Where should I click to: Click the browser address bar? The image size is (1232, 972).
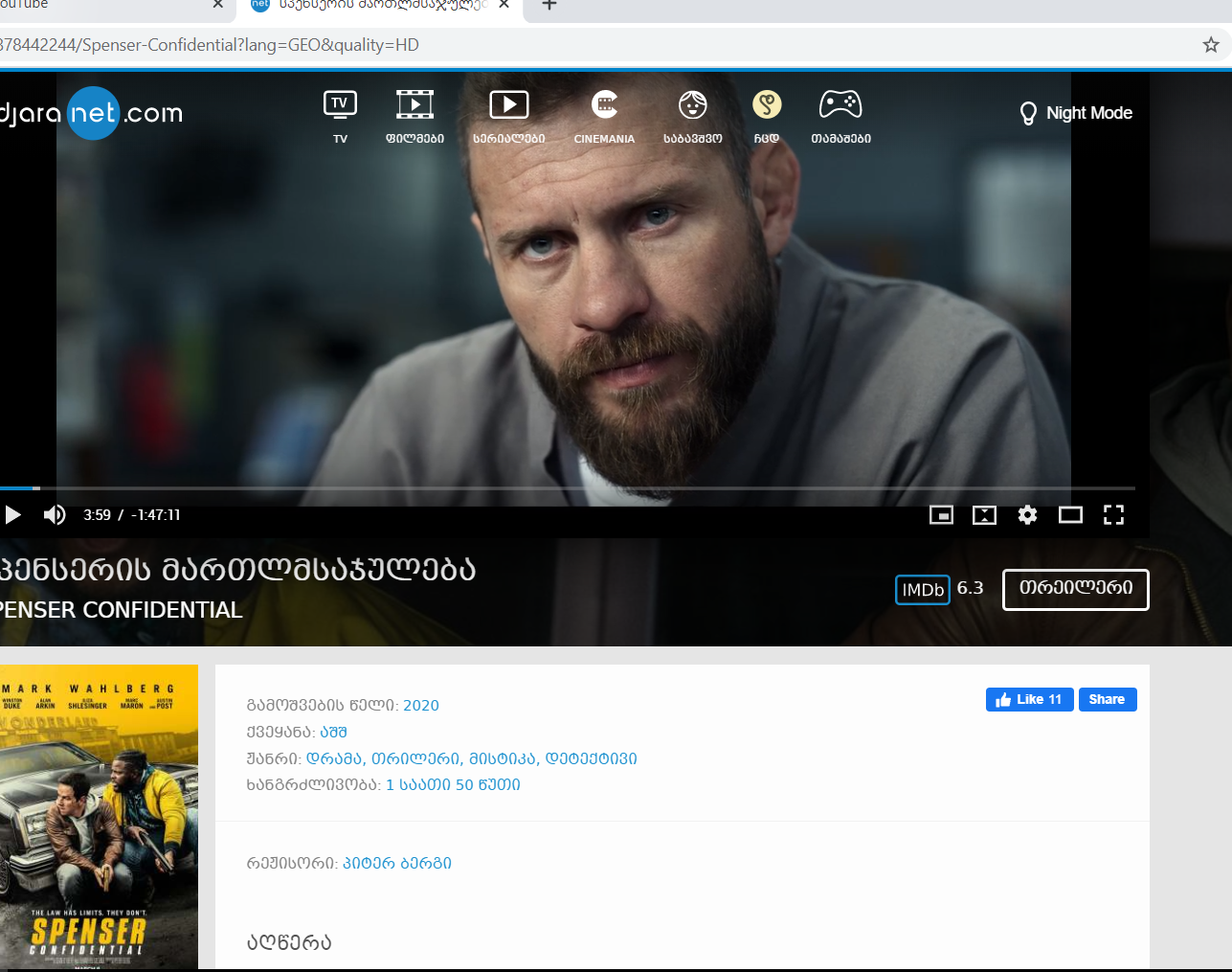(x=594, y=45)
